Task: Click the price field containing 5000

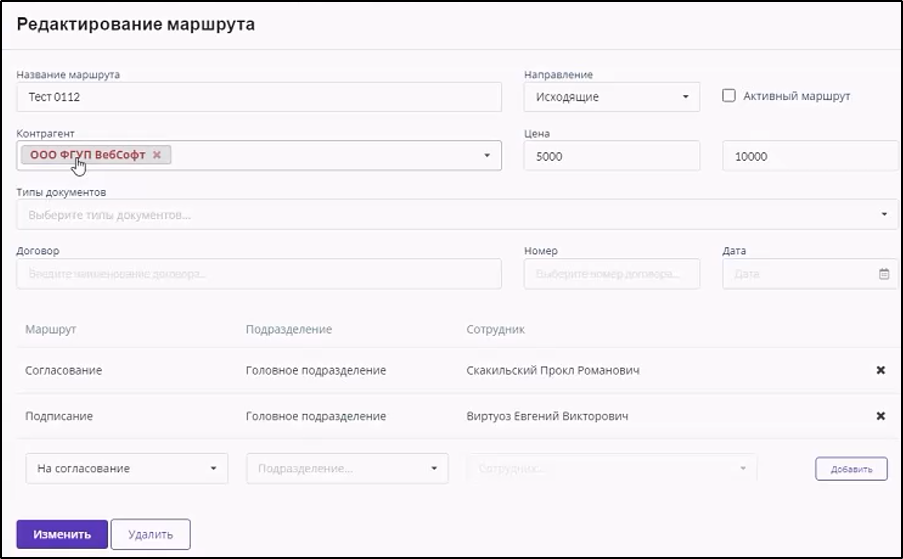Action: (611, 156)
